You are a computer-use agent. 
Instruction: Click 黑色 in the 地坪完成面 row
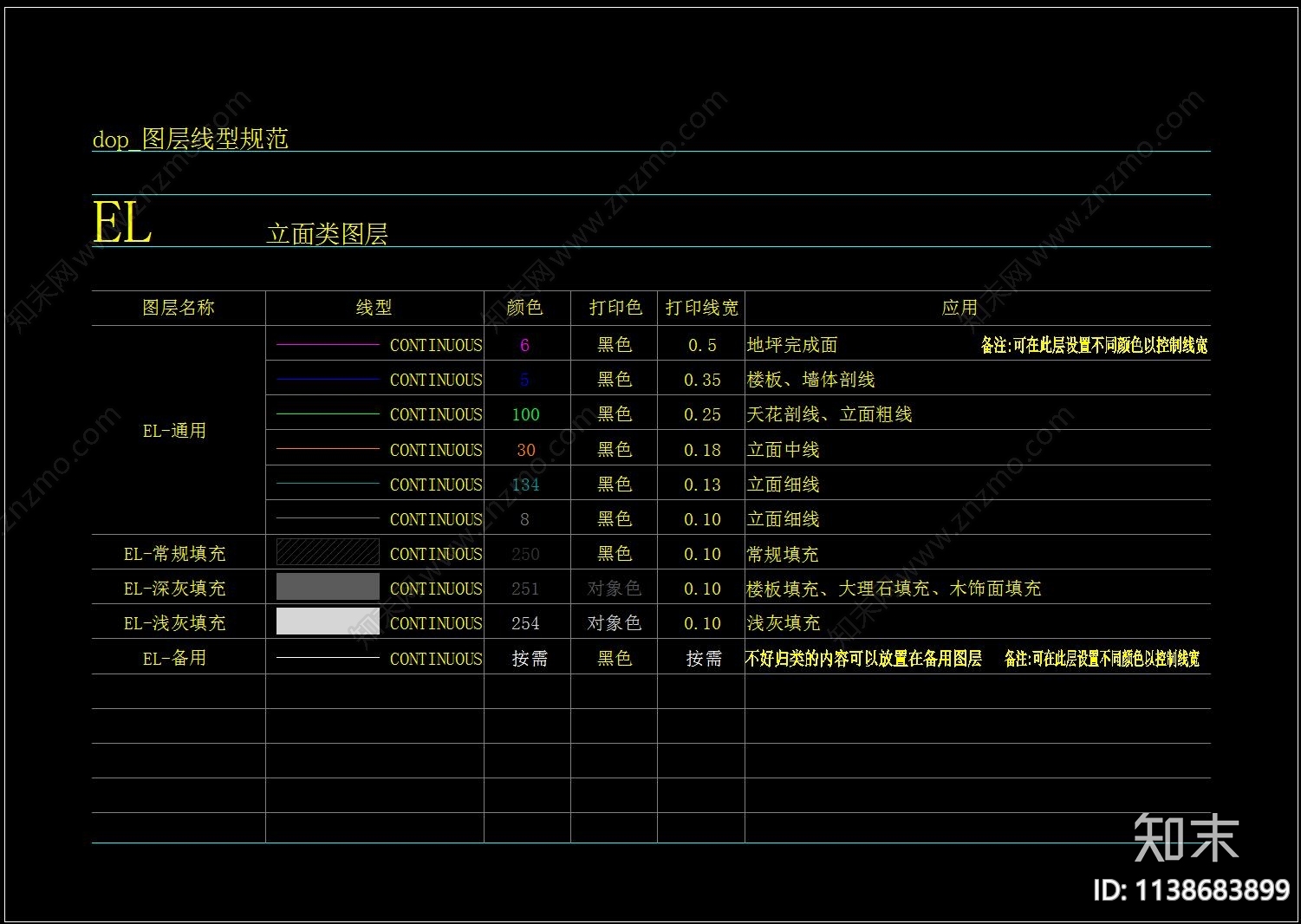click(615, 345)
